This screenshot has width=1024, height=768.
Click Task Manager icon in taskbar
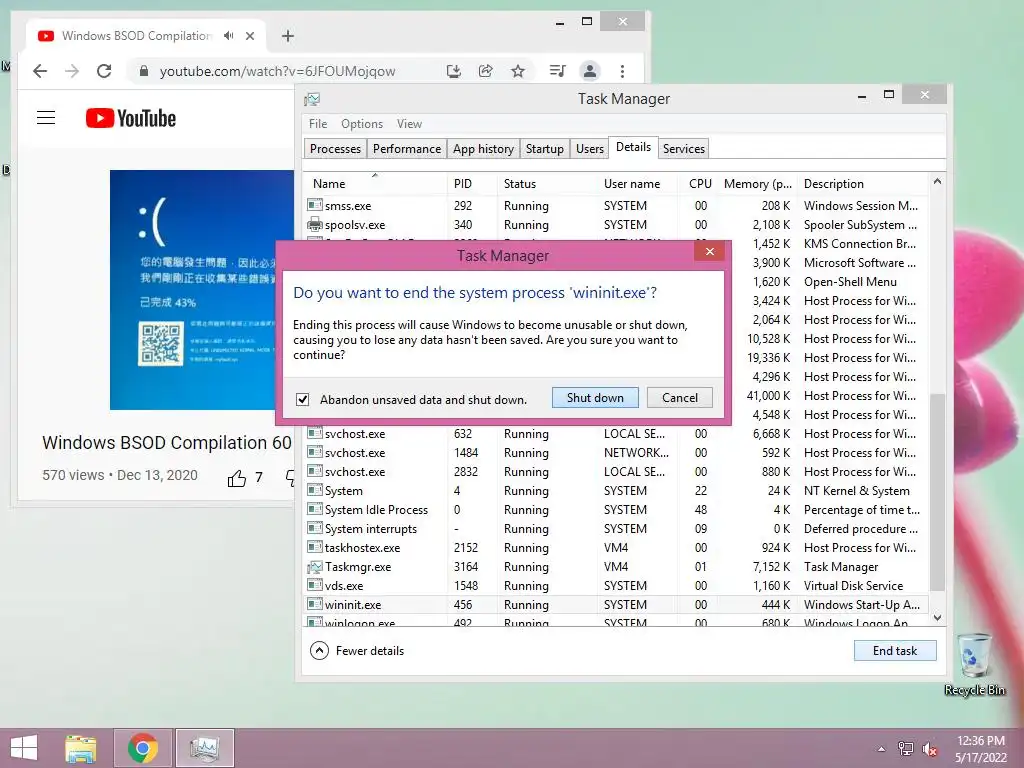click(204, 748)
